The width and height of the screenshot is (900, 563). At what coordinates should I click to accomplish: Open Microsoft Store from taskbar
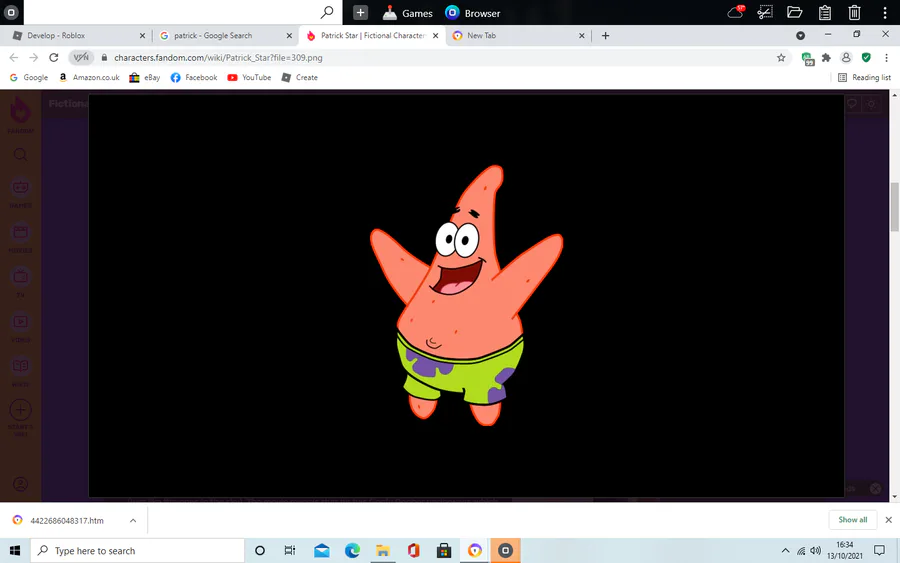pyautogui.click(x=444, y=551)
